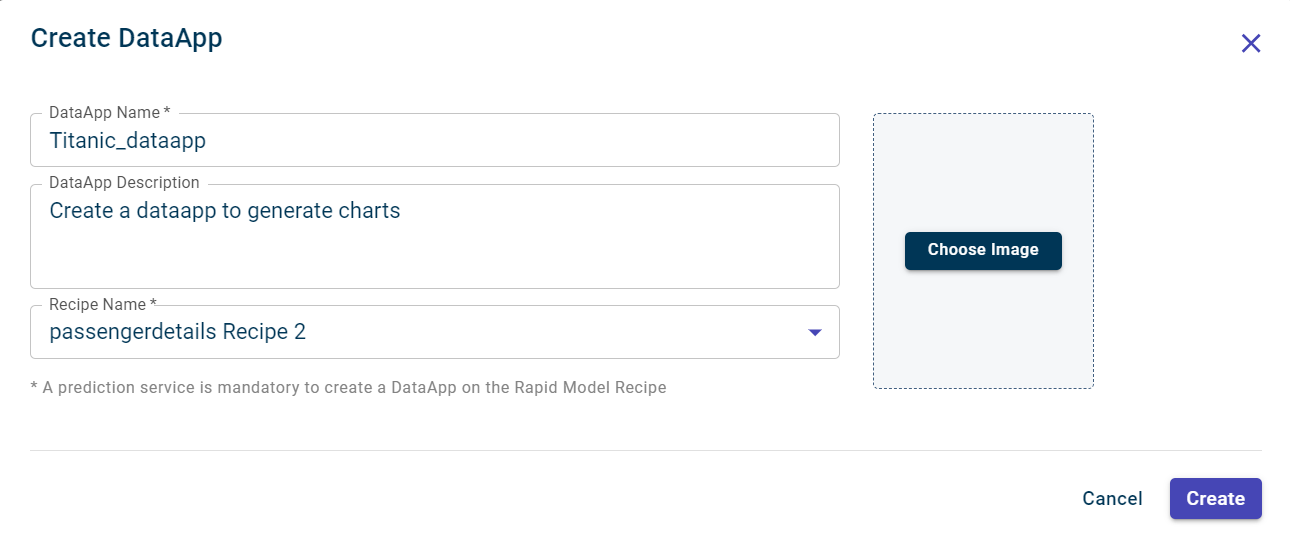This screenshot has height=556, width=1290.
Task: Click the "DataApp Description" field label
Action: 124,183
